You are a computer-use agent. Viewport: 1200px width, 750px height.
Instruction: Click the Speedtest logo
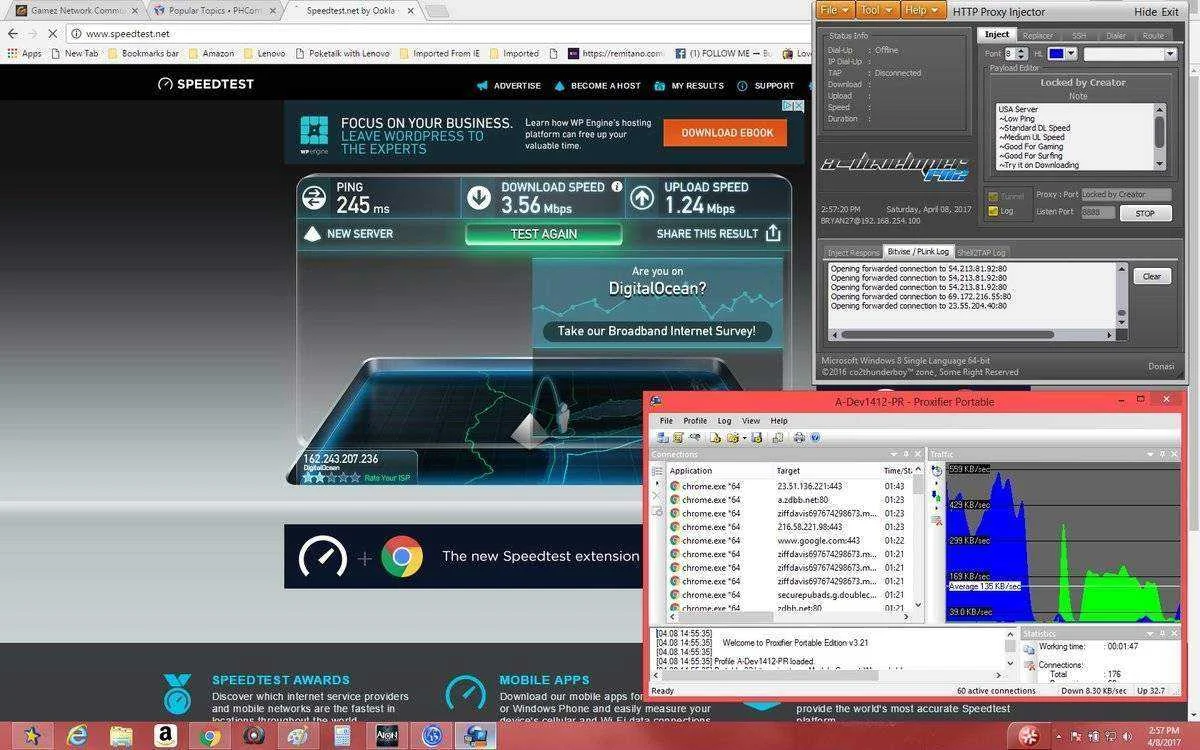206,85
